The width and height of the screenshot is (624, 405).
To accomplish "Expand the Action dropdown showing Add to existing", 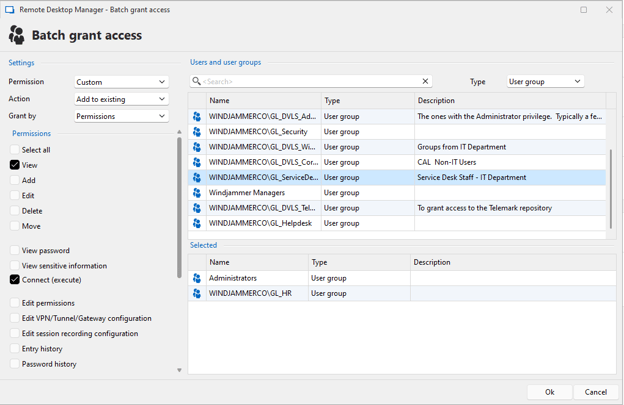I will tap(121, 99).
